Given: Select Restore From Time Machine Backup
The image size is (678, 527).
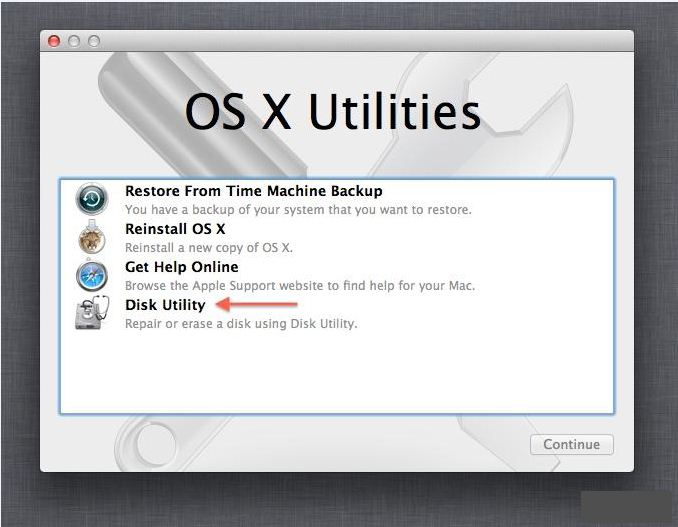Looking at the screenshot, I should (x=253, y=191).
